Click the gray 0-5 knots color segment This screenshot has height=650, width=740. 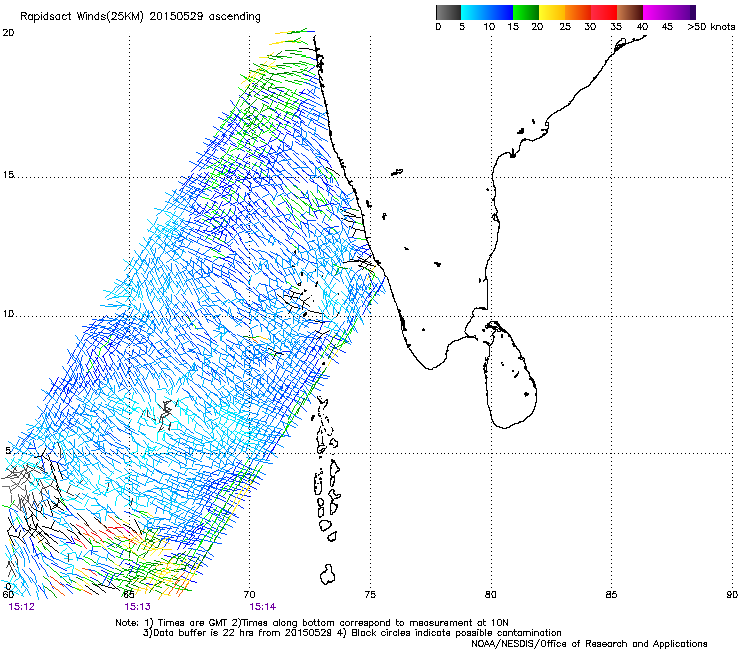[448, 12]
